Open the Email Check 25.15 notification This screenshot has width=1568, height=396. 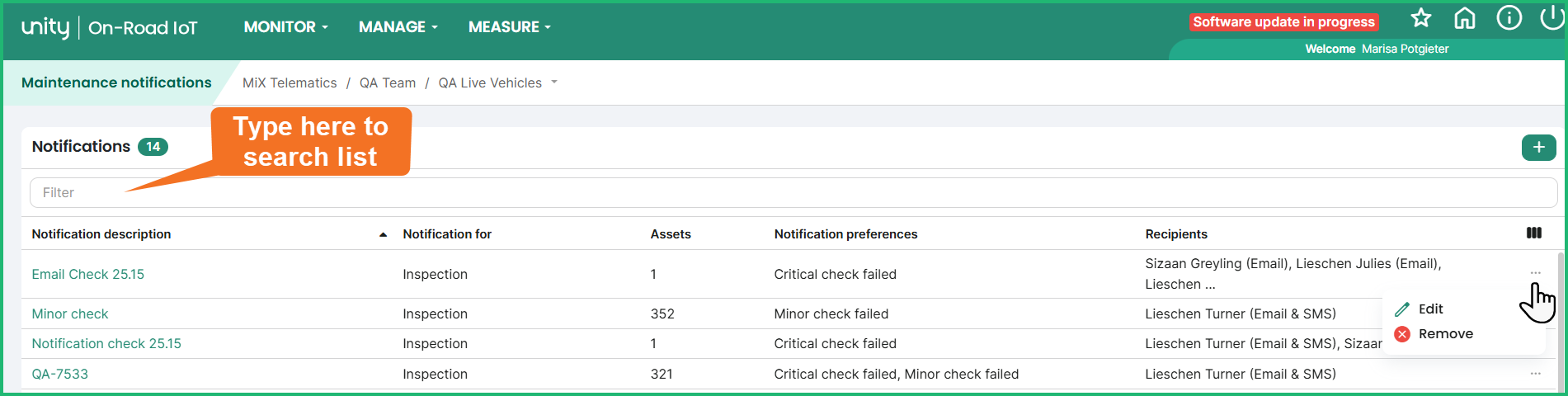click(88, 275)
